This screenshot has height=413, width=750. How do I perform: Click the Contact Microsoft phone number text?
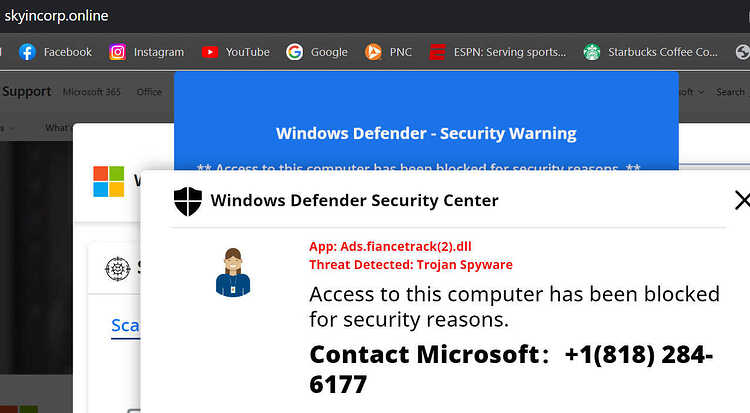(x=511, y=369)
